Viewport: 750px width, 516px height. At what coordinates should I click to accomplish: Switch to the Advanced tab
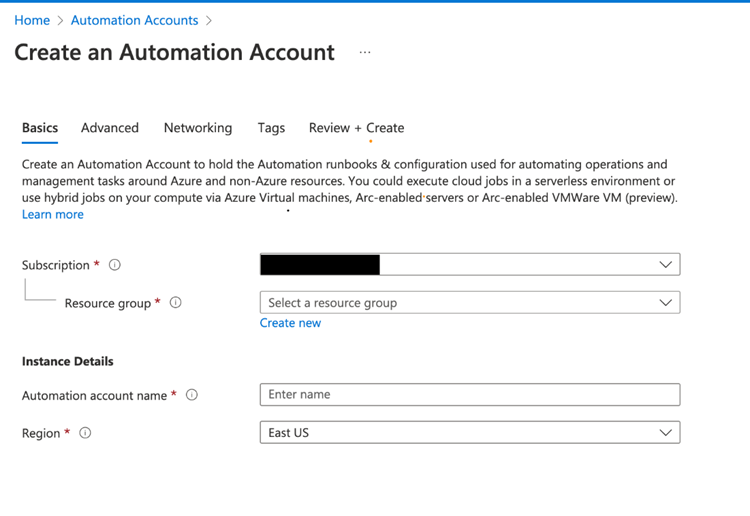coord(110,128)
